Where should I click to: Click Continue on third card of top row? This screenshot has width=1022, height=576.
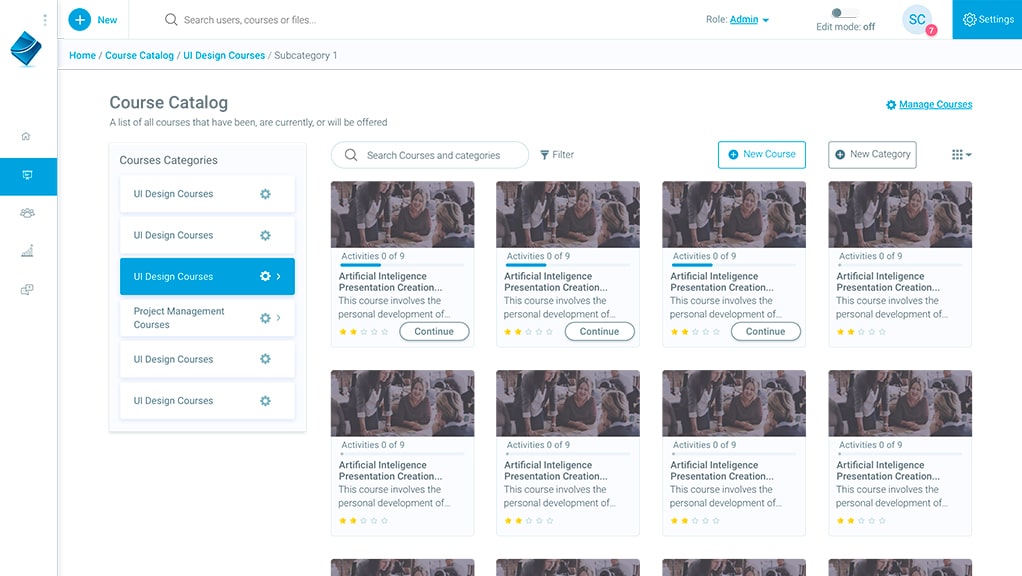click(766, 332)
